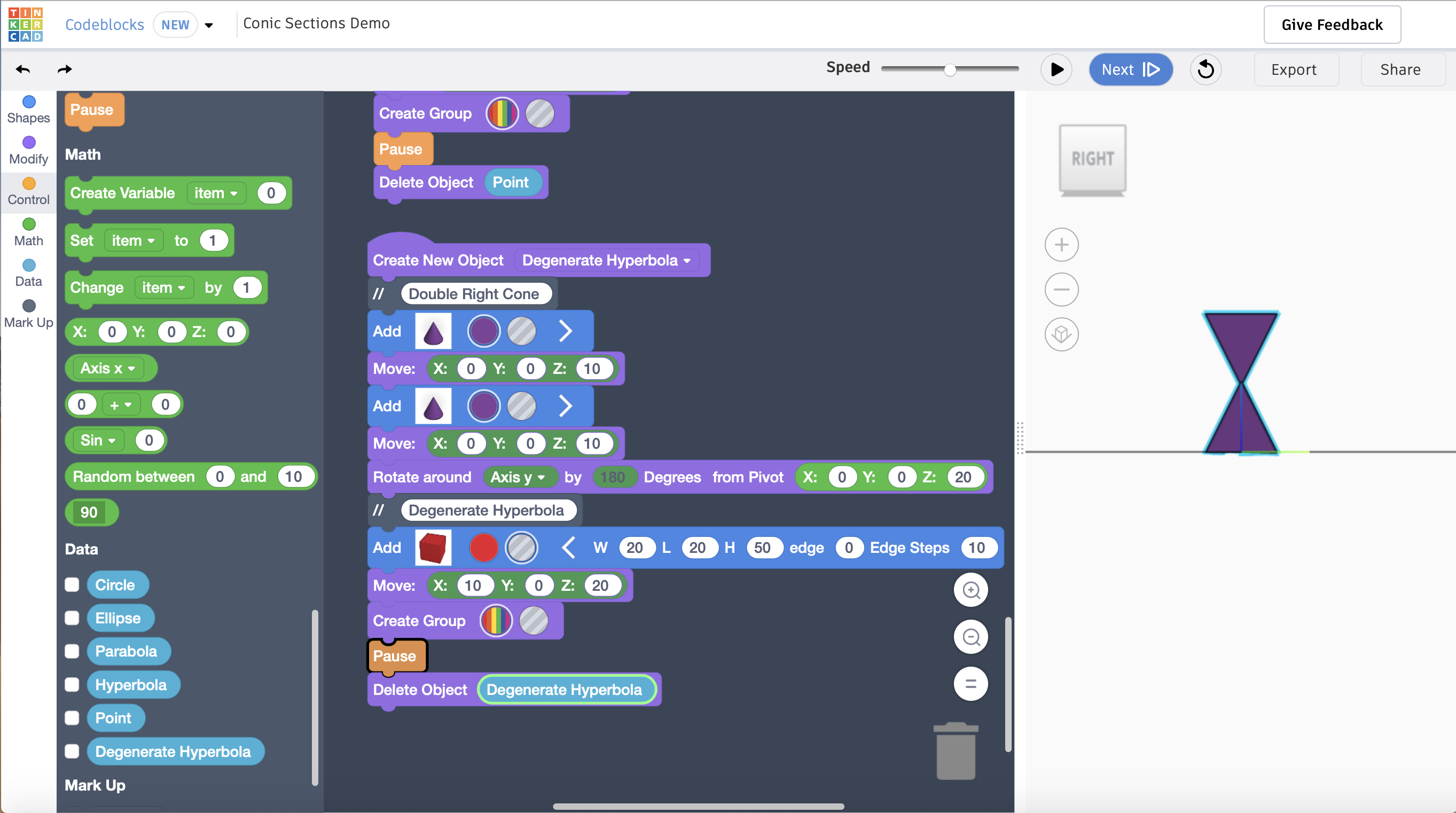Open the Modify category

29,151
